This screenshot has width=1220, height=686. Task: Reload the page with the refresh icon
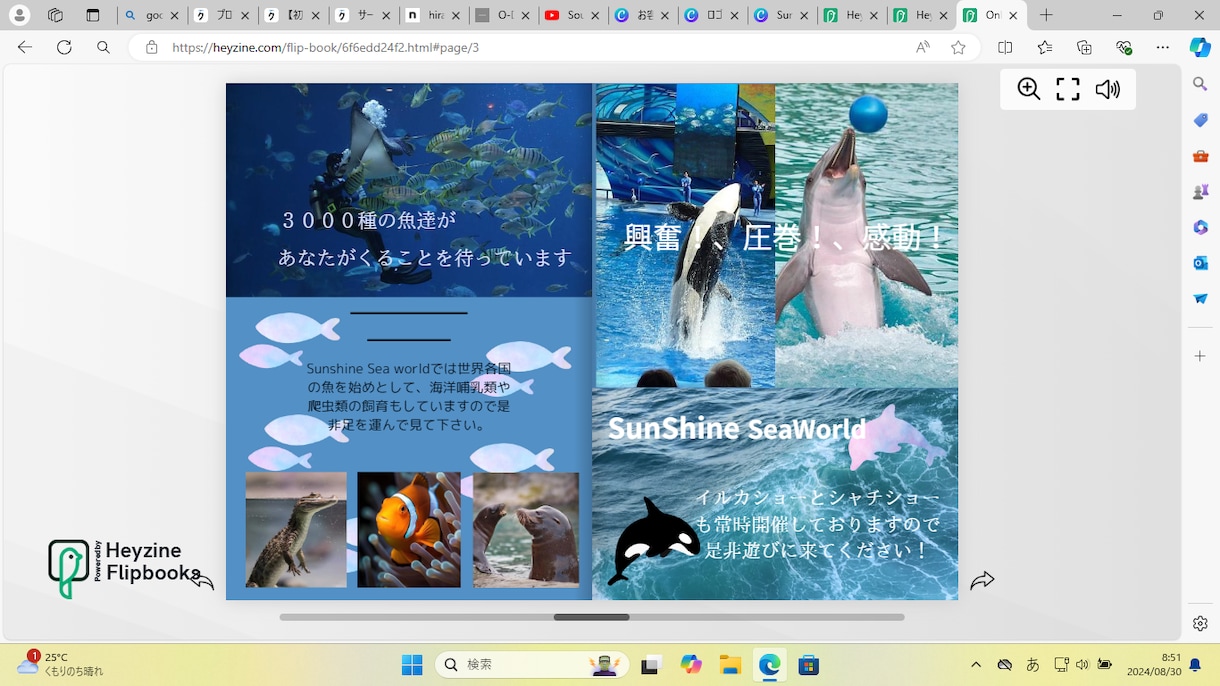[x=64, y=47]
